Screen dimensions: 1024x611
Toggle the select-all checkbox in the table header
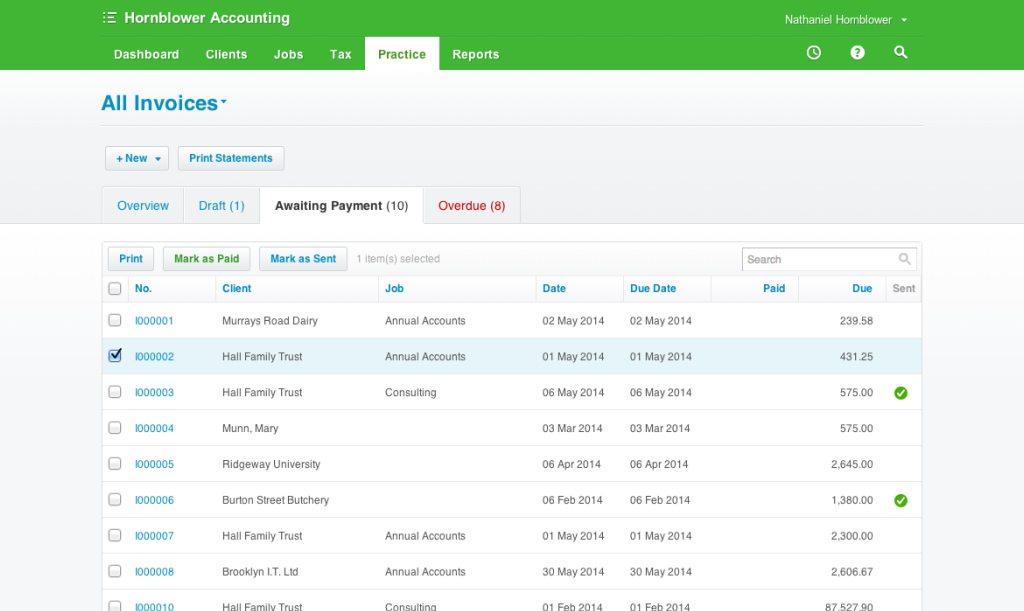tap(114, 287)
